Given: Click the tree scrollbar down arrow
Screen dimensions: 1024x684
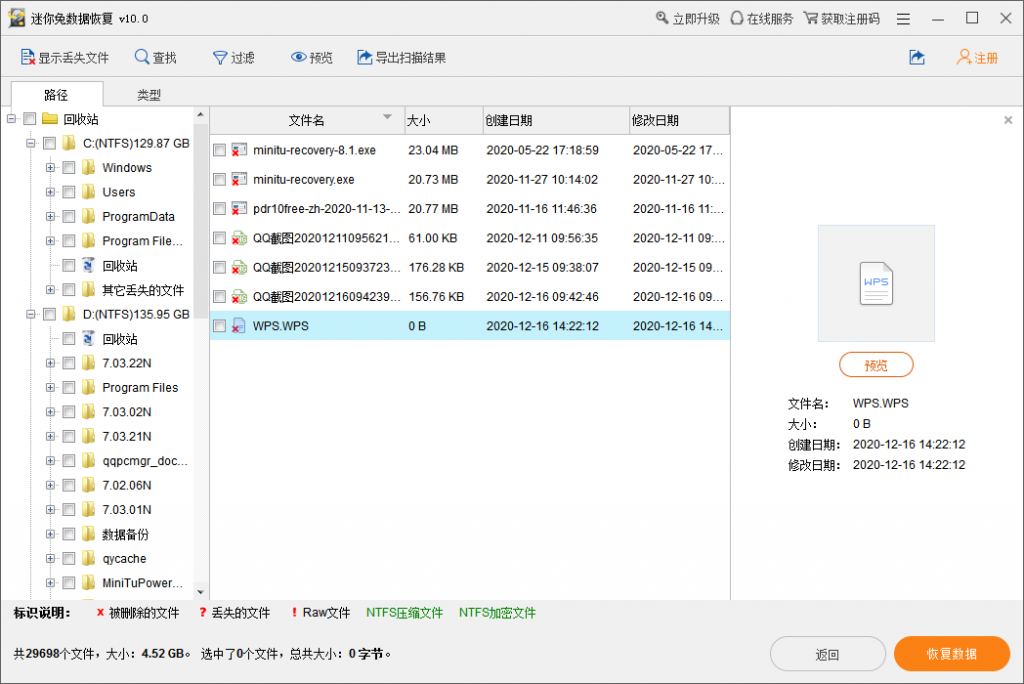Looking at the screenshot, I should (200, 592).
